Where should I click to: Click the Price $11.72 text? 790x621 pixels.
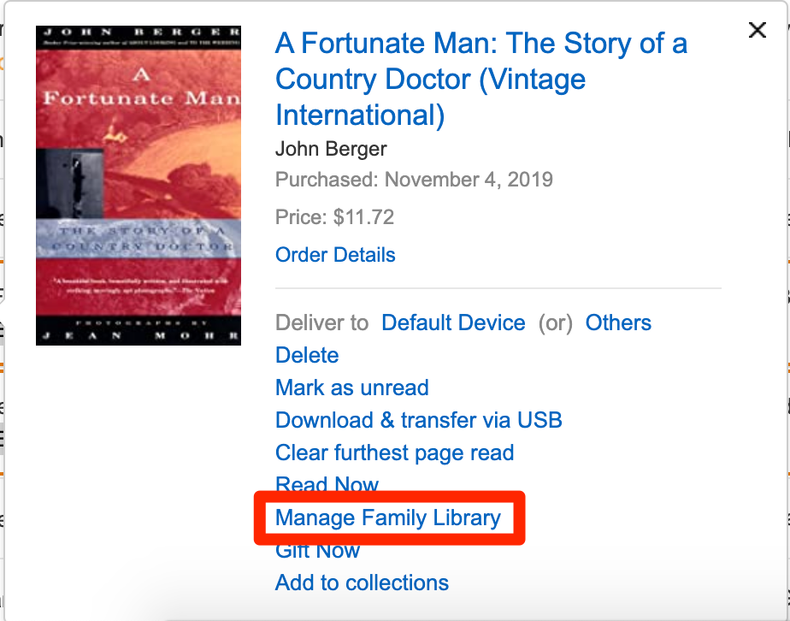tap(335, 217)
